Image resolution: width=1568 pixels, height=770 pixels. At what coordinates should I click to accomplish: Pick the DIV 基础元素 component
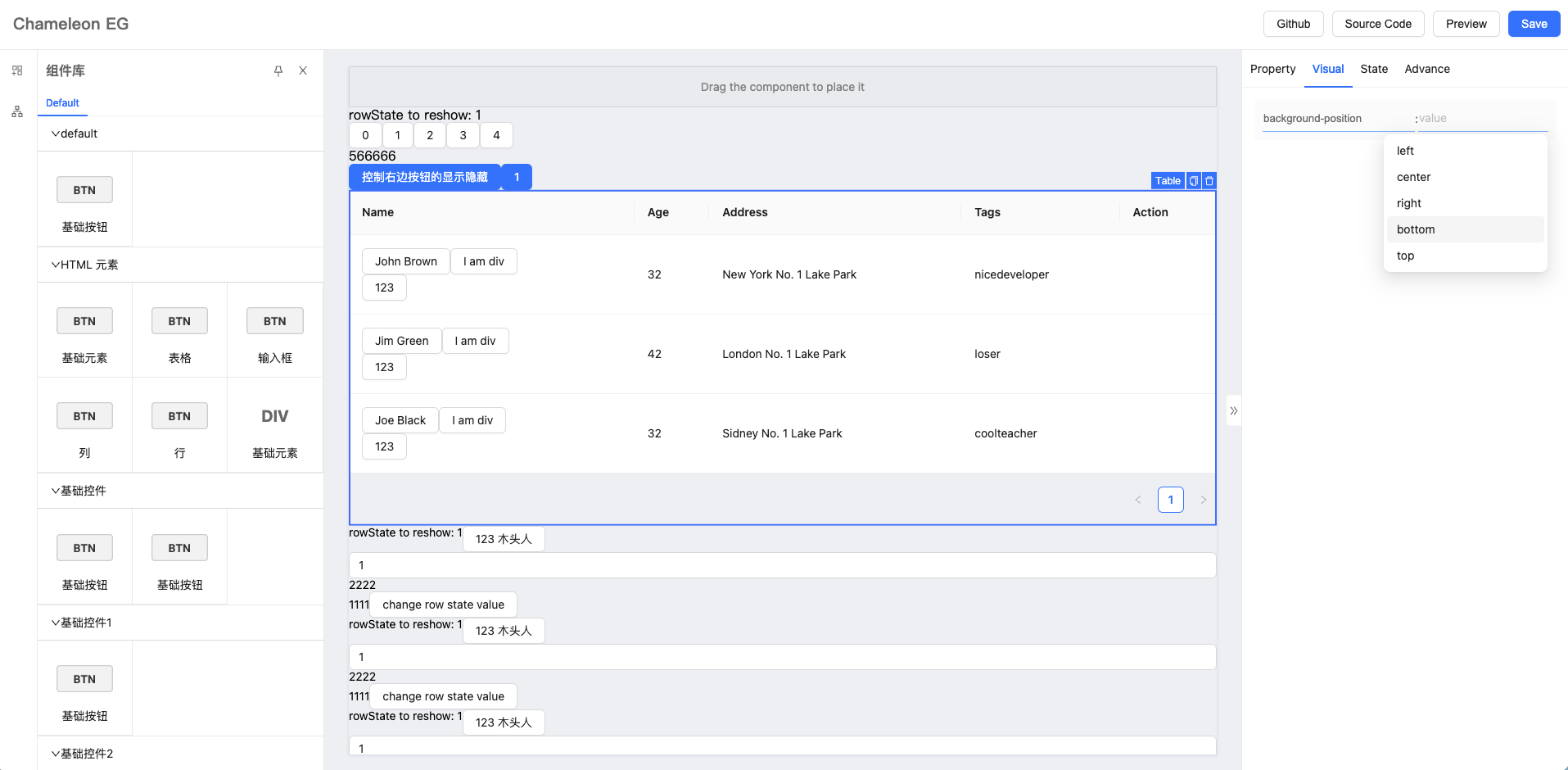click(275, 425)
